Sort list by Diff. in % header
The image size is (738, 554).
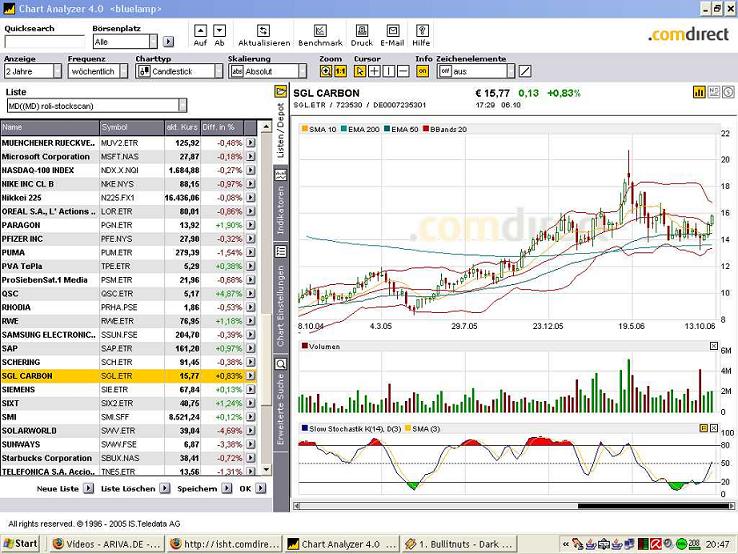click(222, 127)
